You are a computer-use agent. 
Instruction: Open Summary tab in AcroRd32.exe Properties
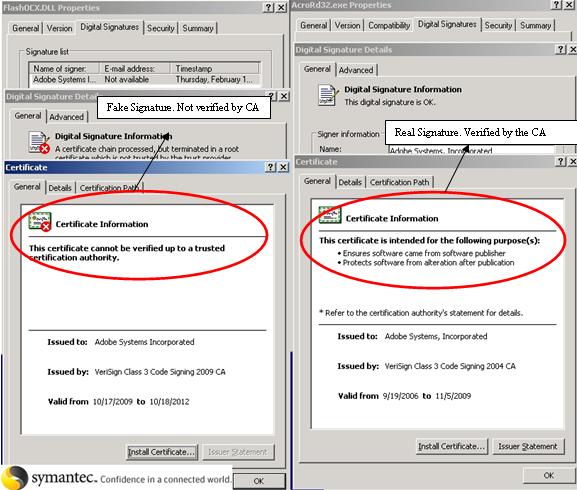pos(535,25)
